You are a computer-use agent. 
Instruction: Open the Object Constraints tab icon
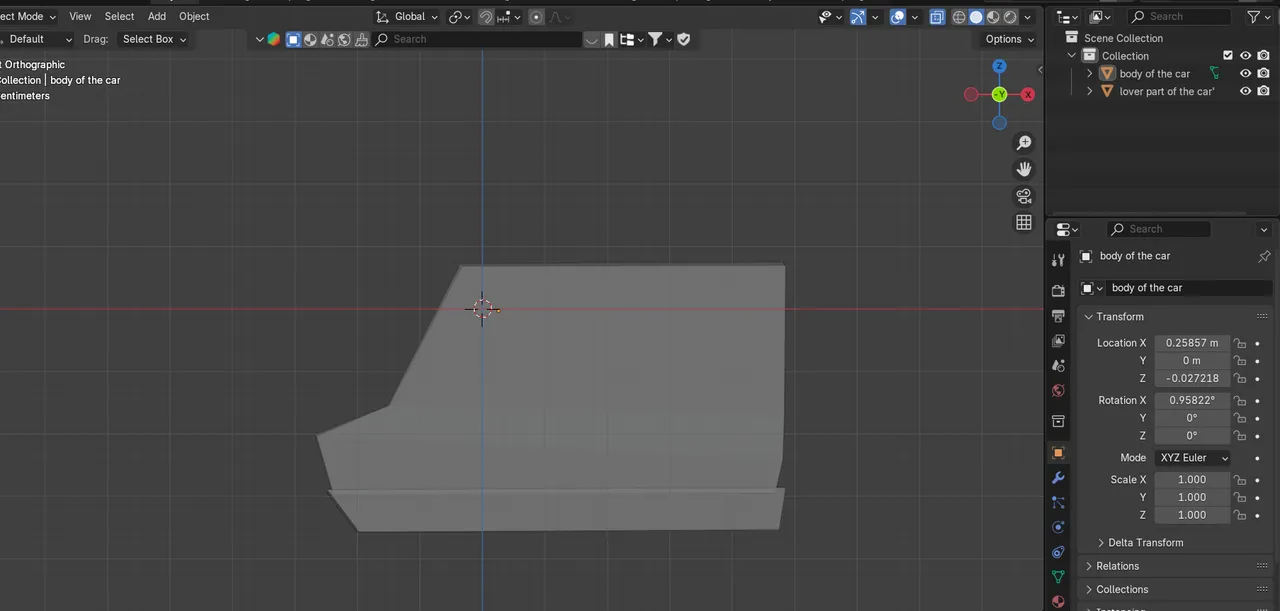(x=1058, y=552)
